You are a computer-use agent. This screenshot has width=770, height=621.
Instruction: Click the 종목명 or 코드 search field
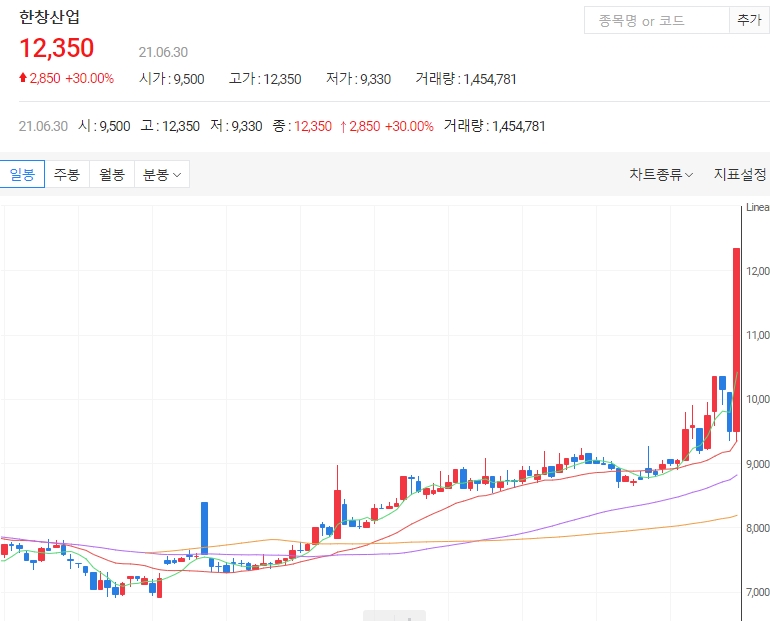pos(657,20)
